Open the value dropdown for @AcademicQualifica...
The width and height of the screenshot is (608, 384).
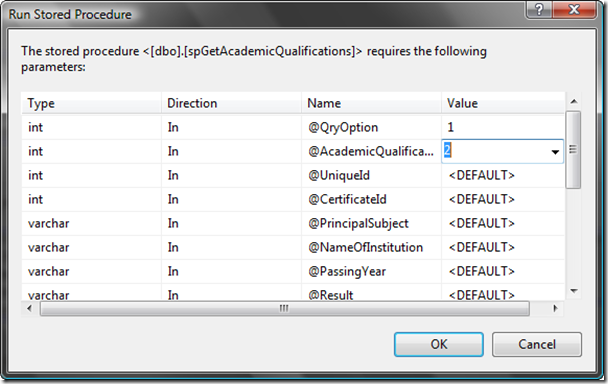(x=555, y=152)
